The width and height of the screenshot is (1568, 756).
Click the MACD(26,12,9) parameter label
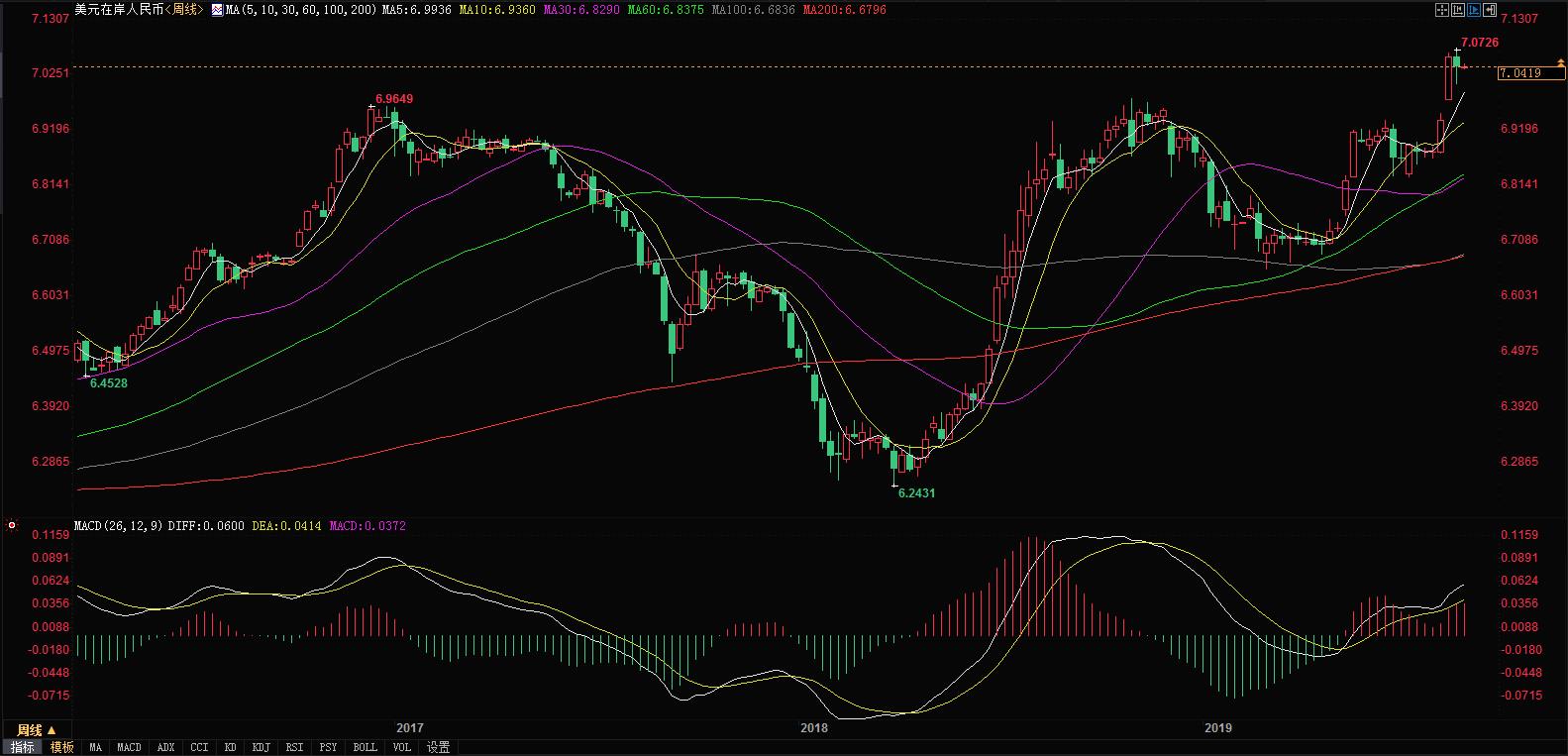click(x=119, y=526)
